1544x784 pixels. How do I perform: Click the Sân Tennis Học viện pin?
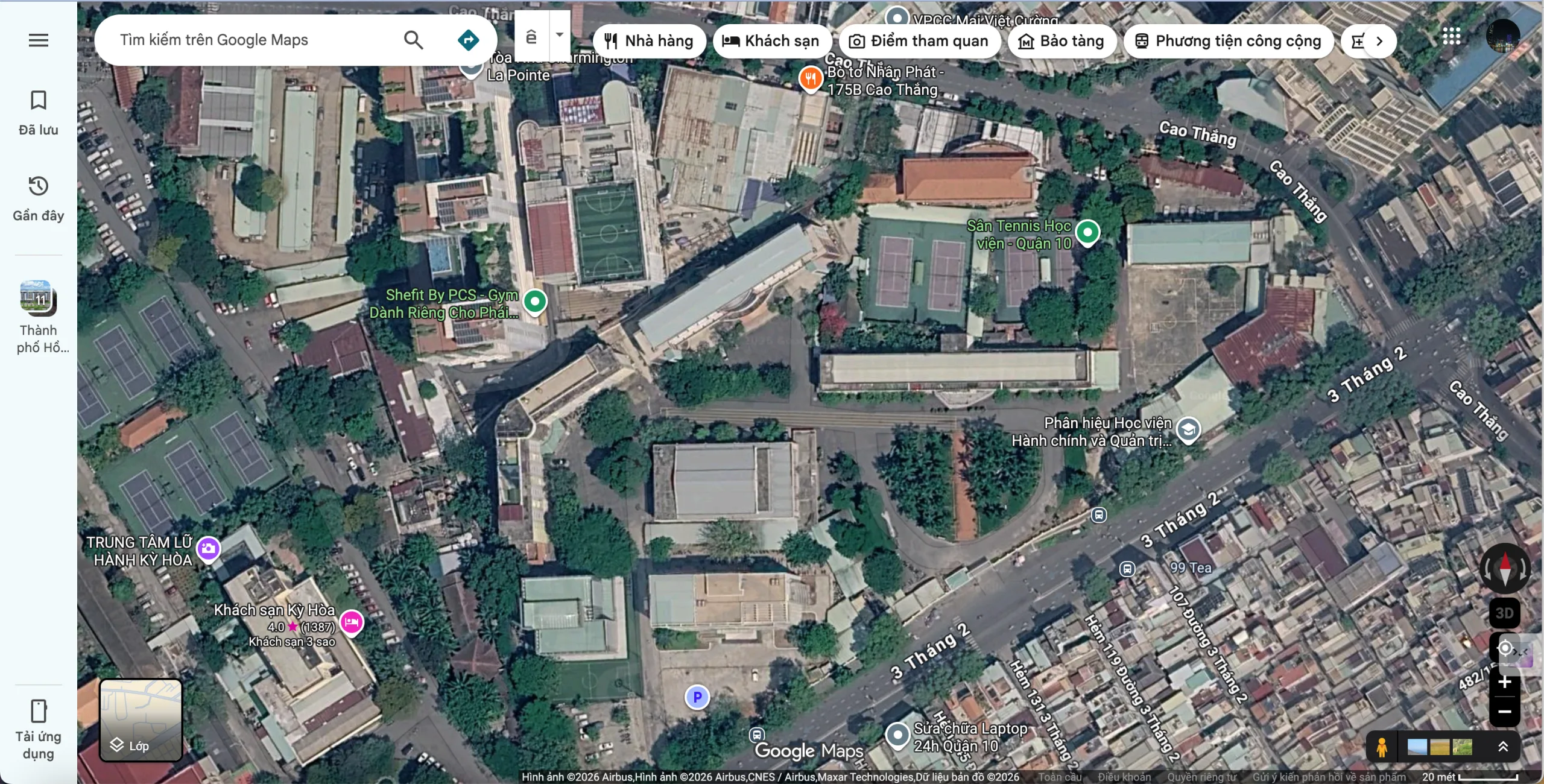pos(1087,233)
